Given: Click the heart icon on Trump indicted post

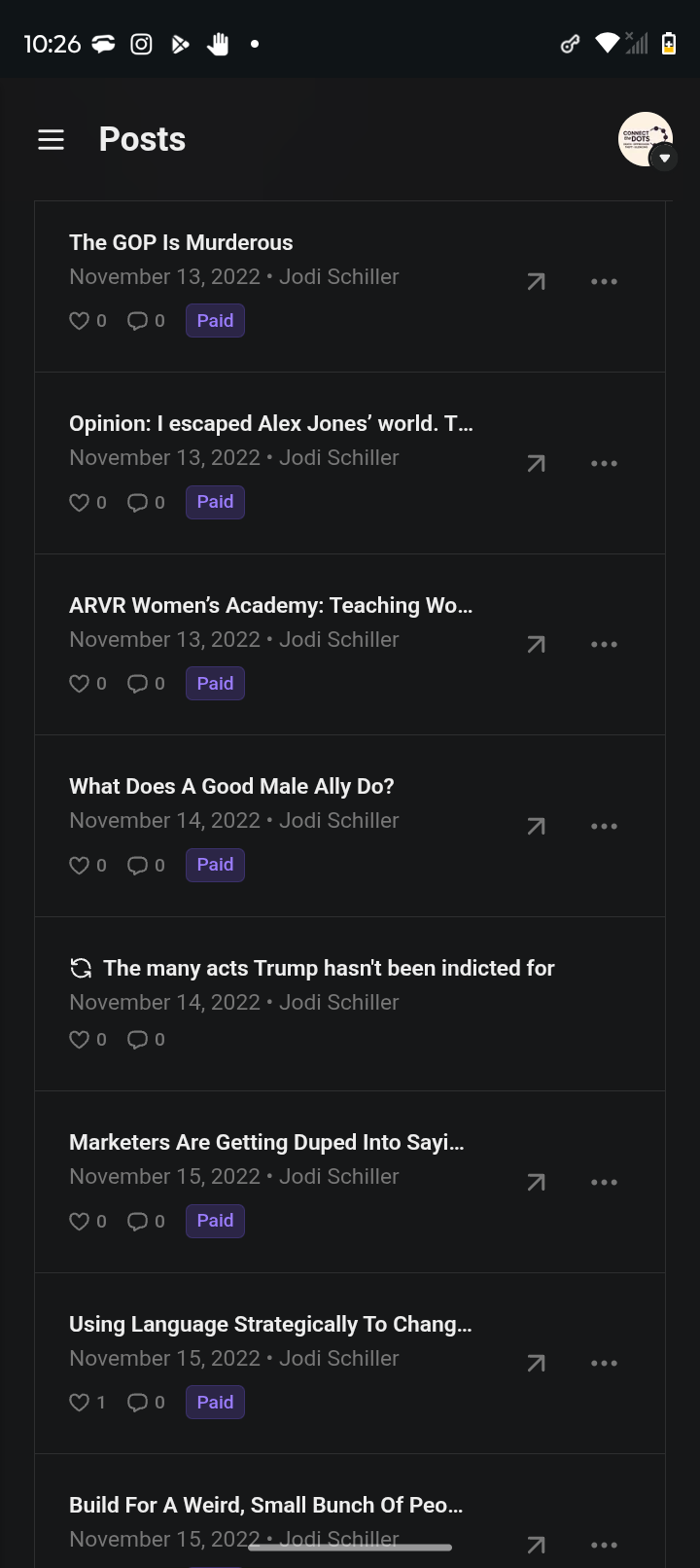Looking at the screenshot, I should coord(80,1040).
